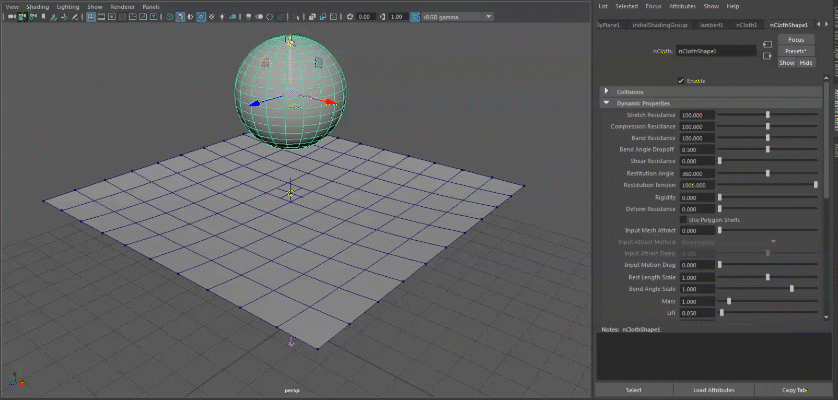Toggle the Gate Mask icon
This screenshot has height=400, width=838.
[122, 17]
